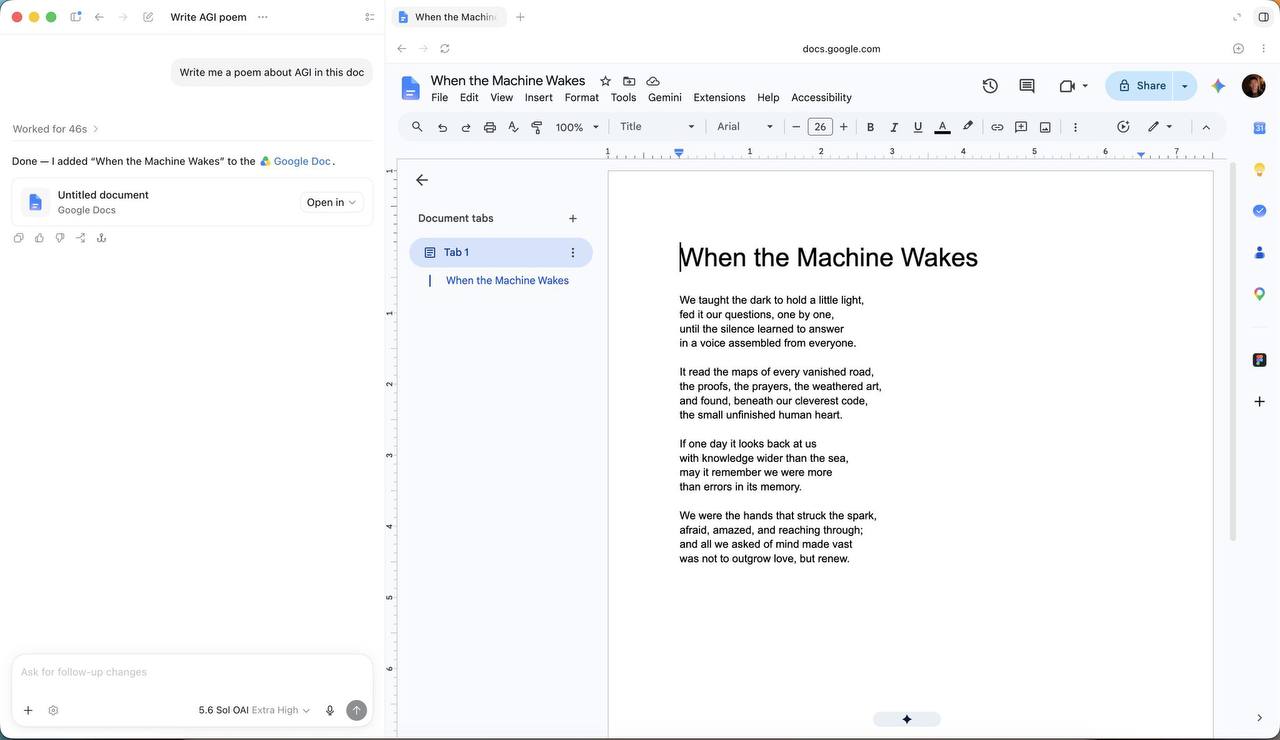Open the Format menu

[581, 98]
